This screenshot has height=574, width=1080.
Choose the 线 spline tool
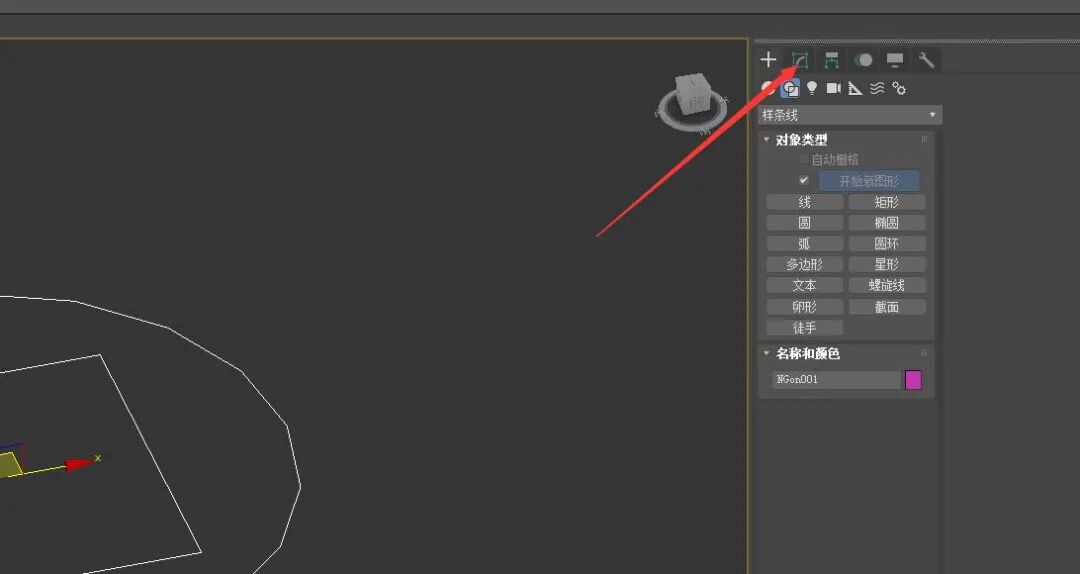pos(804,203)
